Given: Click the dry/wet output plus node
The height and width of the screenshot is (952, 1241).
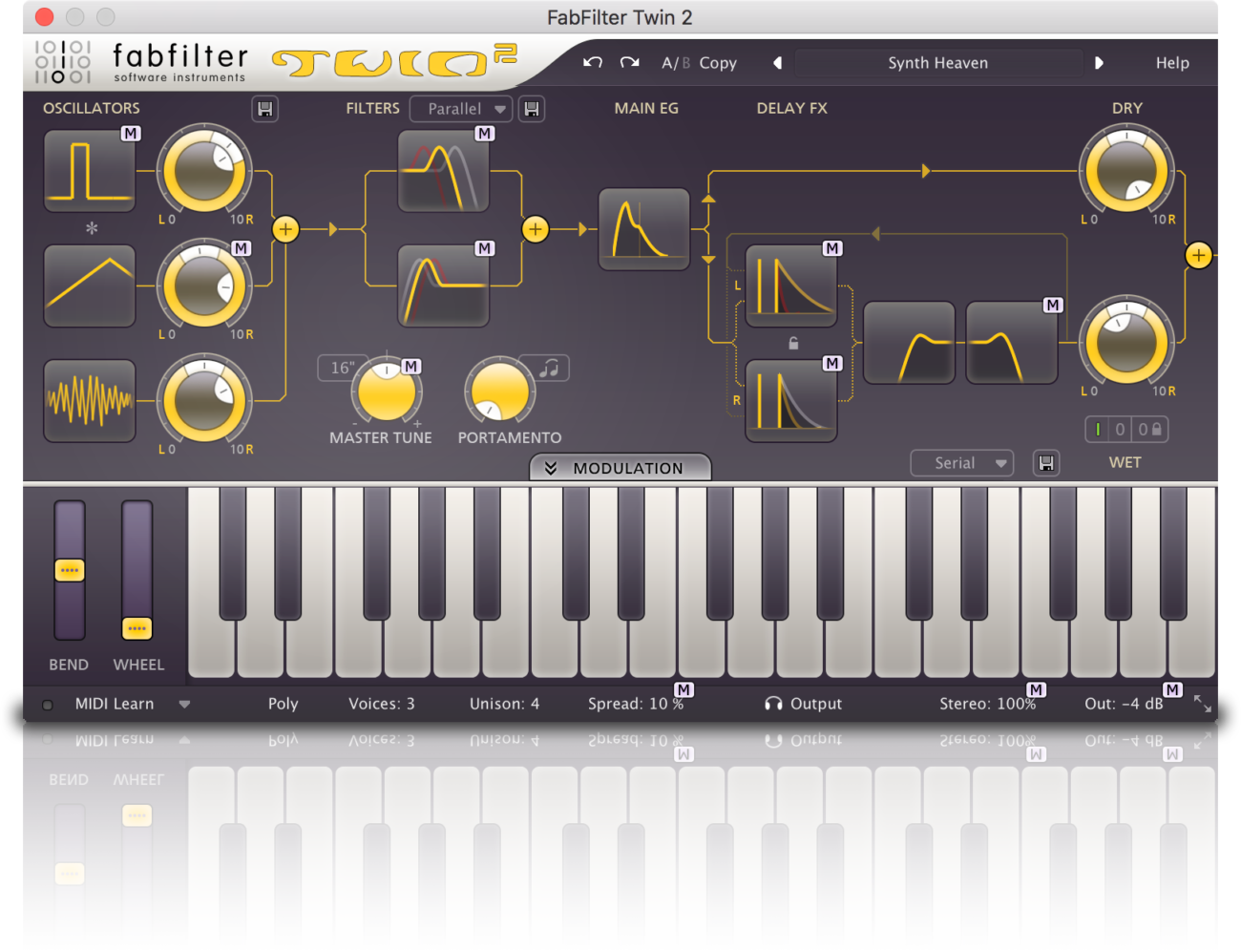Looking at the screenshot, I should [x=1198, y=255].
